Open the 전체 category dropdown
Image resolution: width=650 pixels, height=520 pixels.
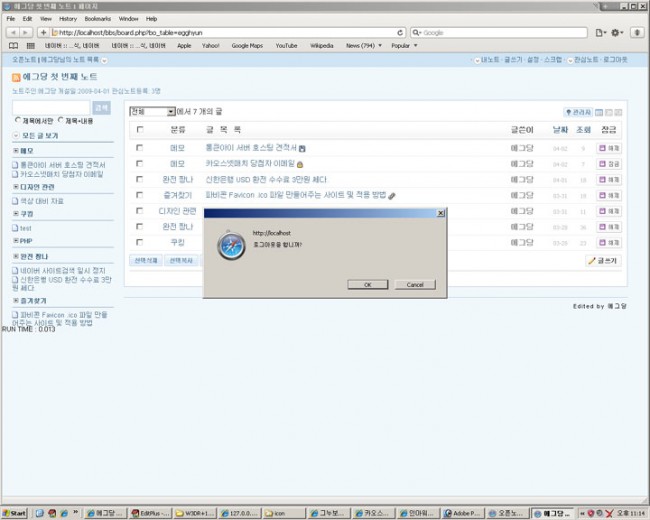pos(152,112)
